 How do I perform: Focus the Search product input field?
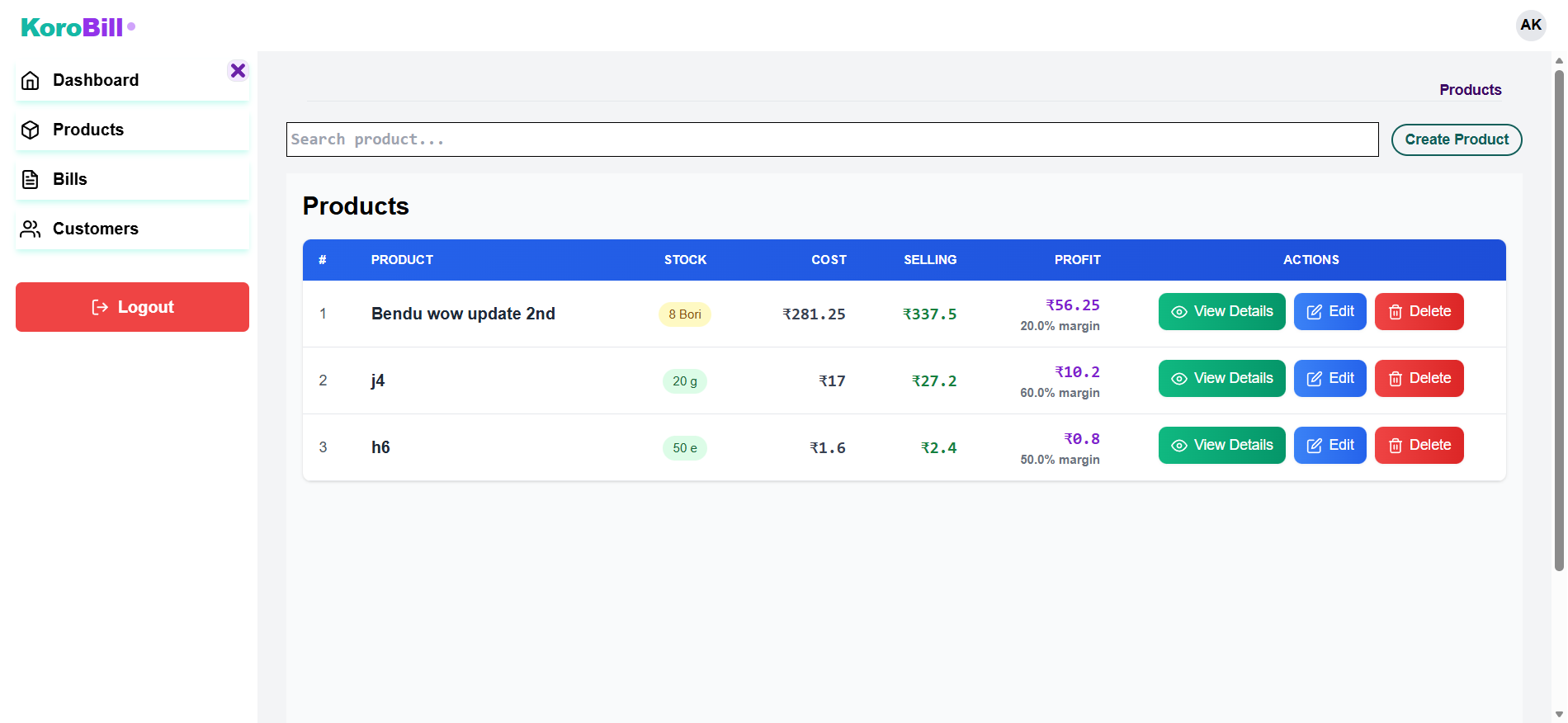tap(831, 139)
